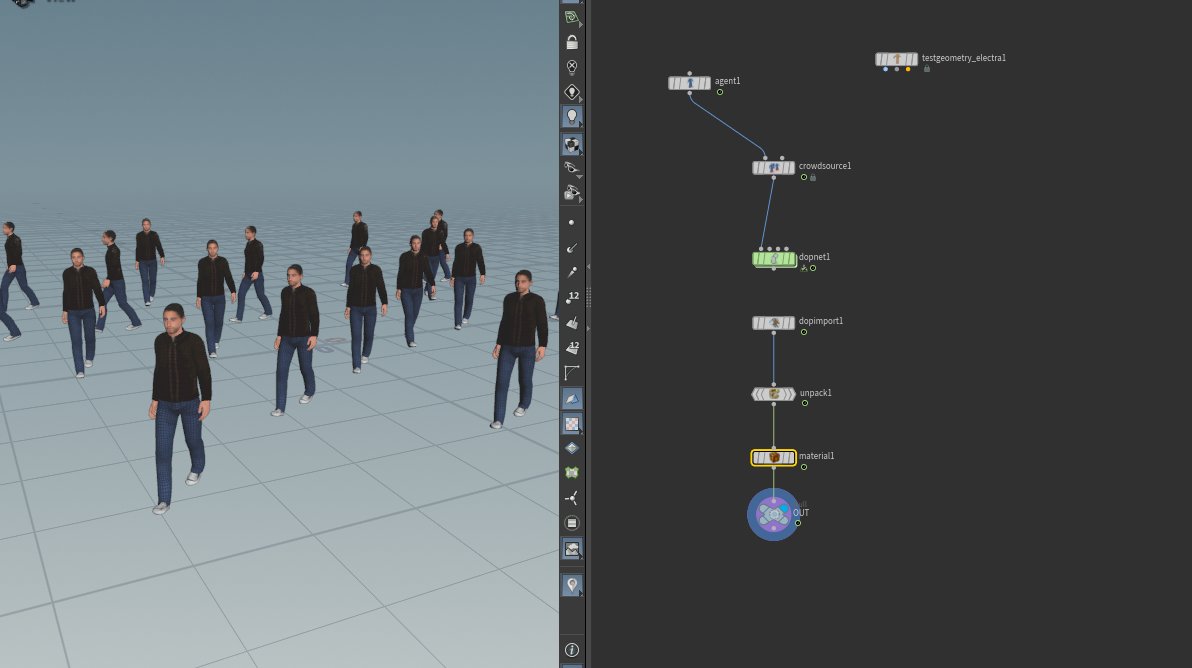The image size is (1192, 668).
Task: Open the map pin marker dropdown
Action: (572, 584)
